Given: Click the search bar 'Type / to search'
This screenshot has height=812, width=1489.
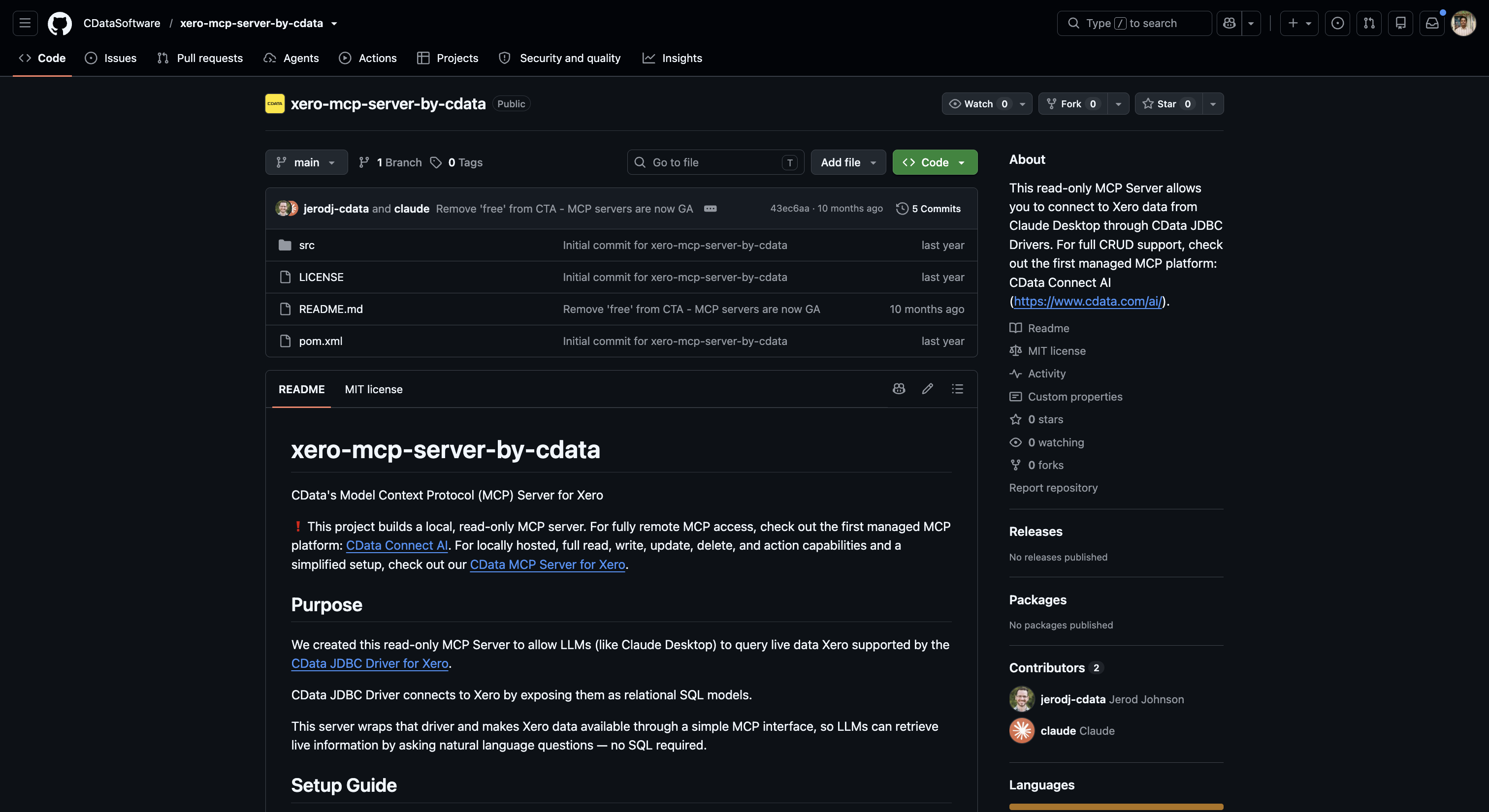Looking at the screenshot, I should 1134,23.
